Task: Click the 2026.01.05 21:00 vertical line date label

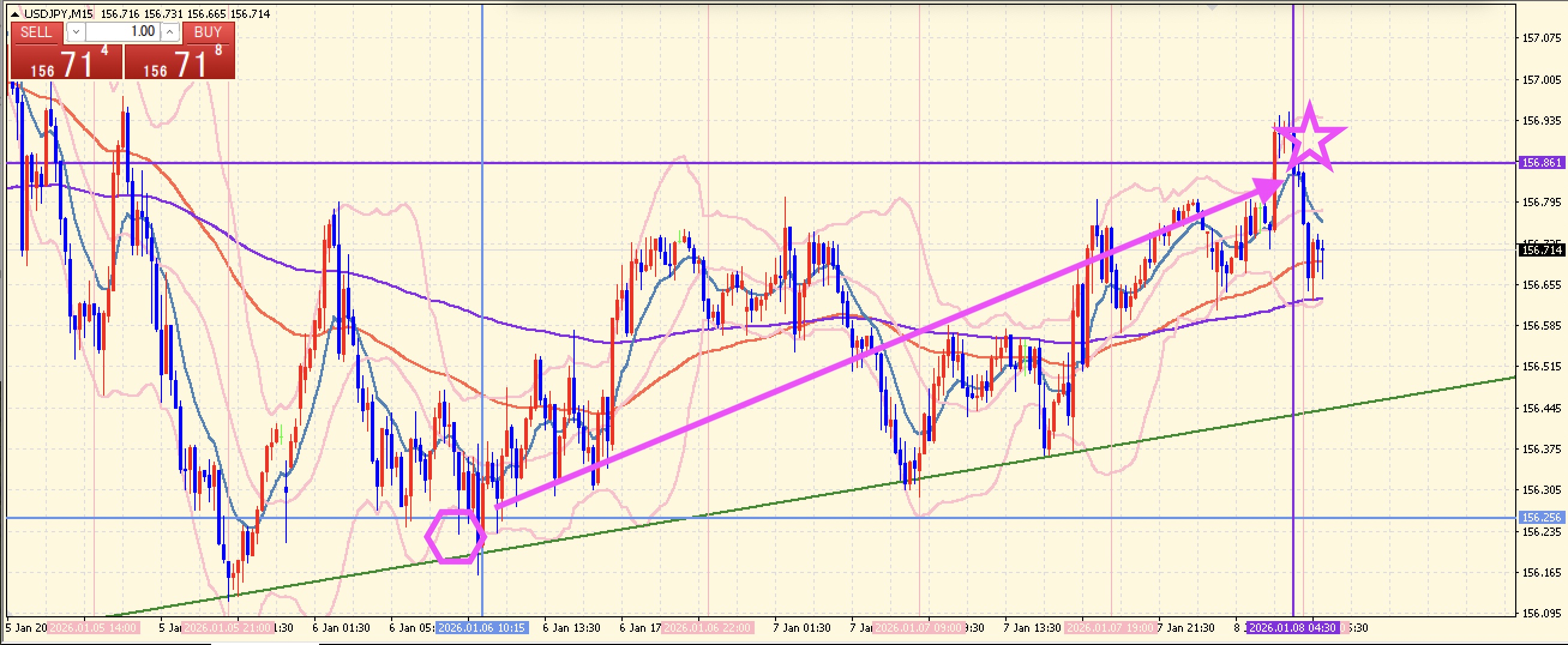Action: (x=229, y=628)
